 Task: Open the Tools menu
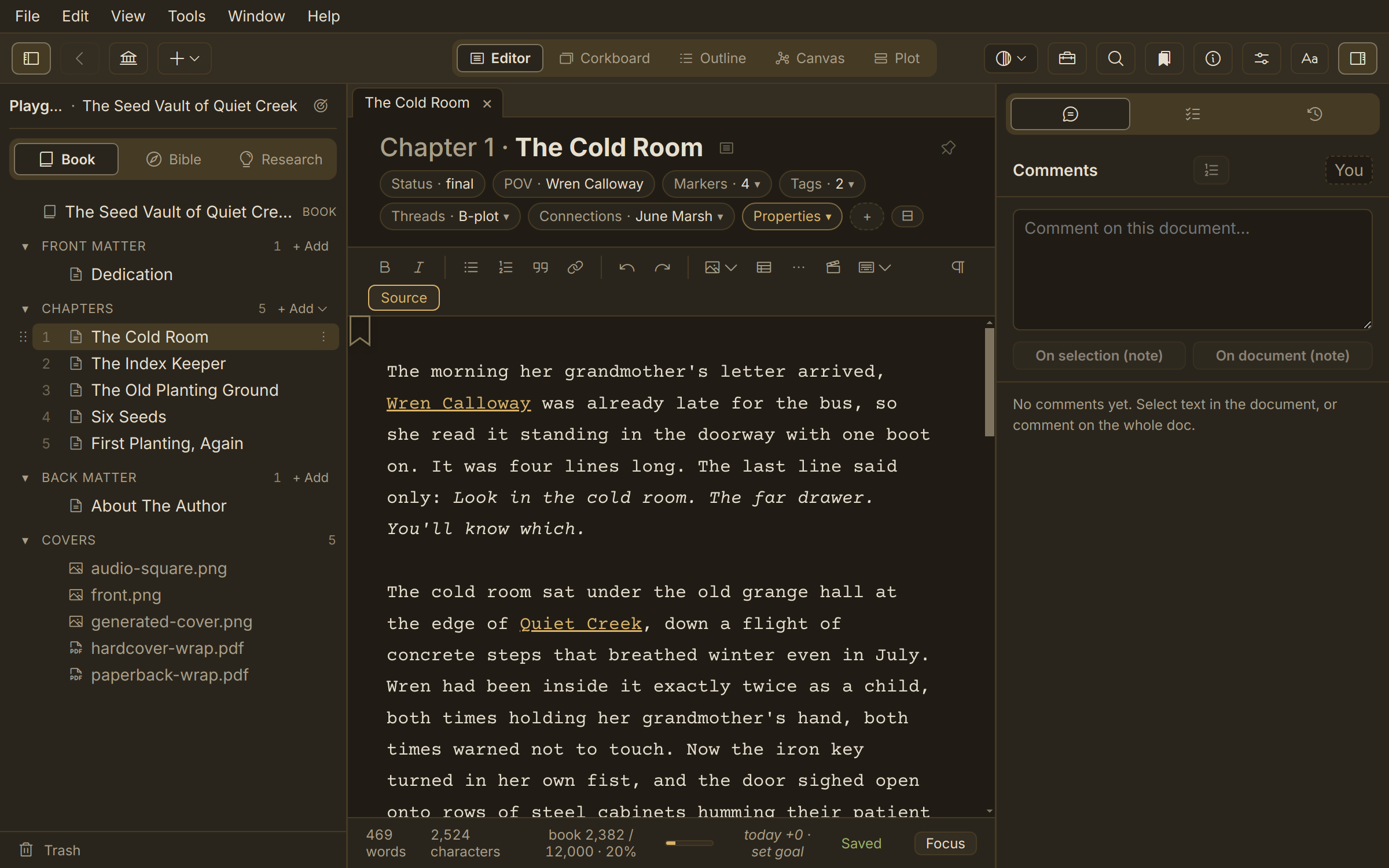coord(186,16)
